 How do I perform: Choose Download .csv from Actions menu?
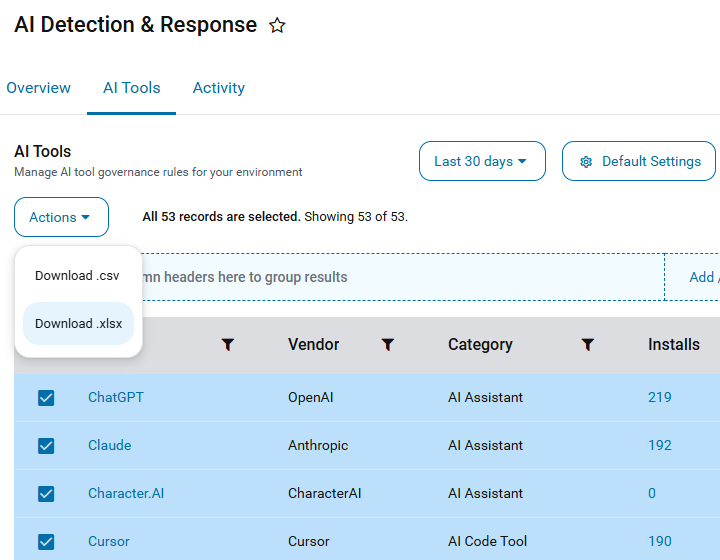pyautogui.click(x=78, y=276)
